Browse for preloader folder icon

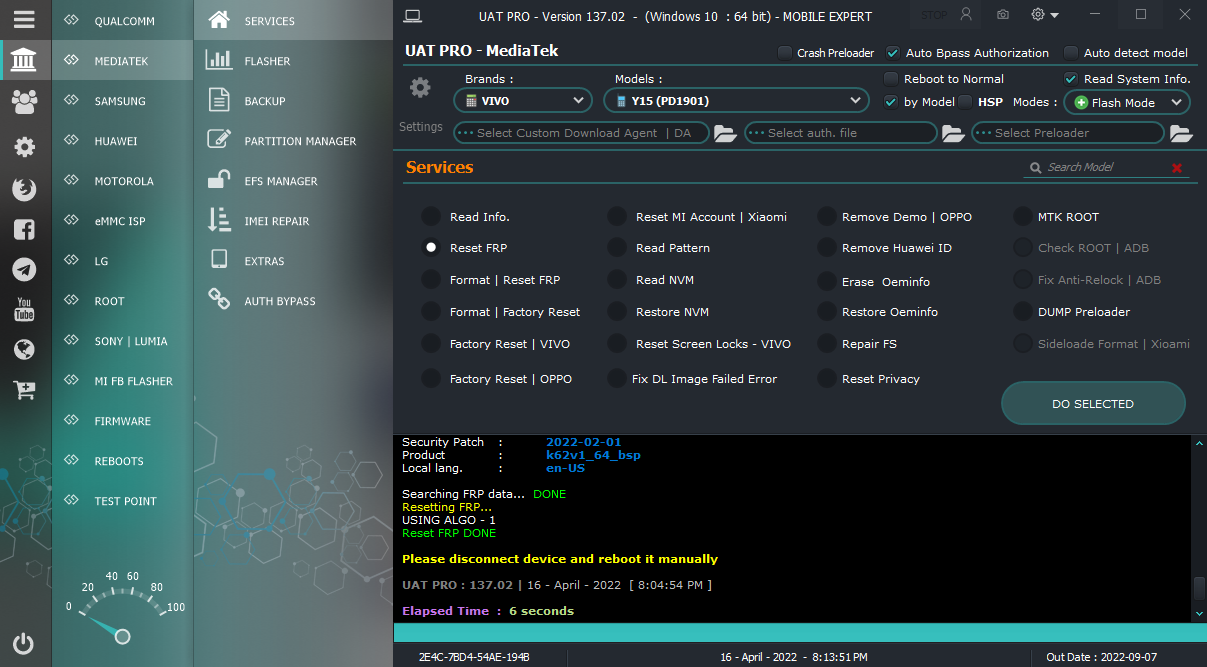click(1181, 133)
